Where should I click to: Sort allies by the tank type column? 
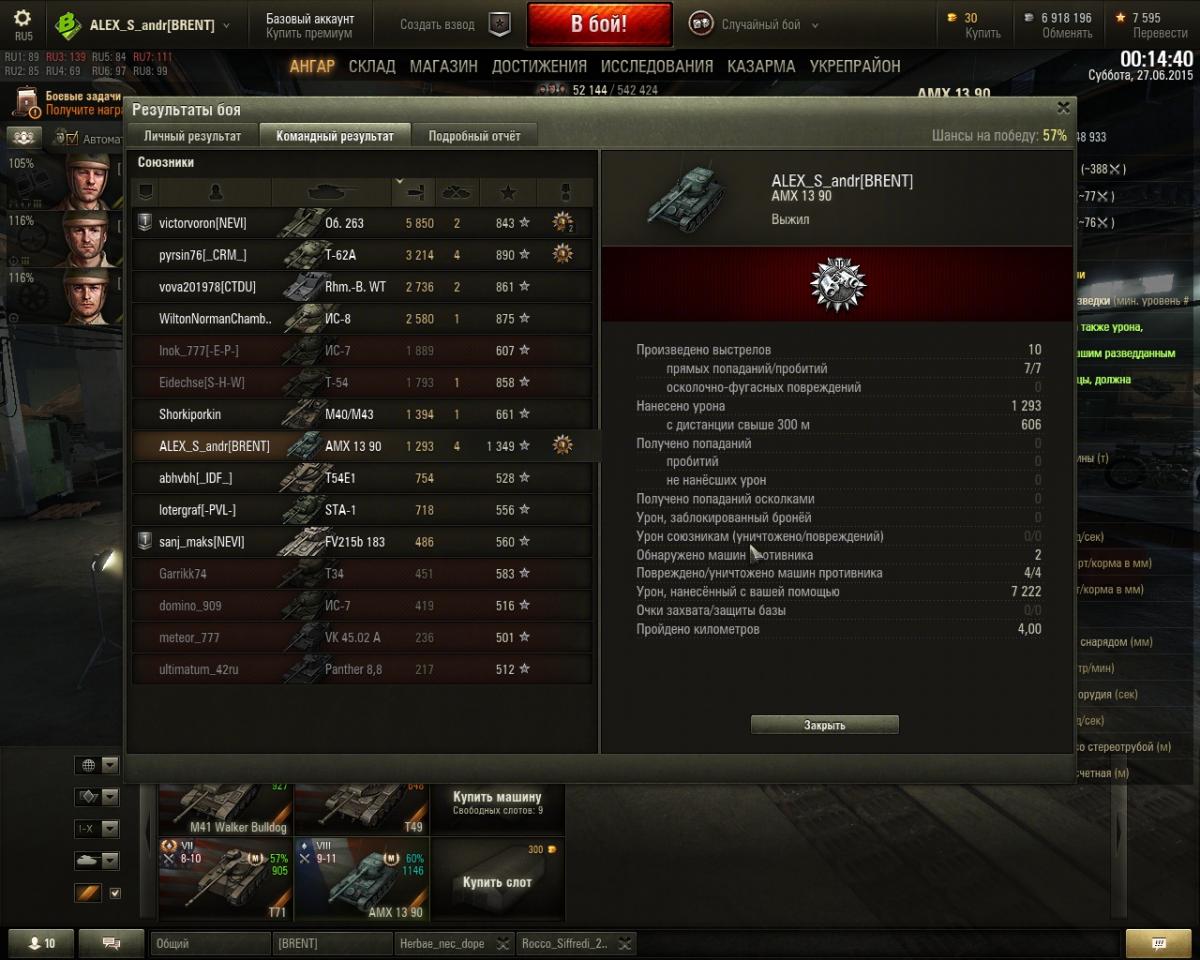330,192
